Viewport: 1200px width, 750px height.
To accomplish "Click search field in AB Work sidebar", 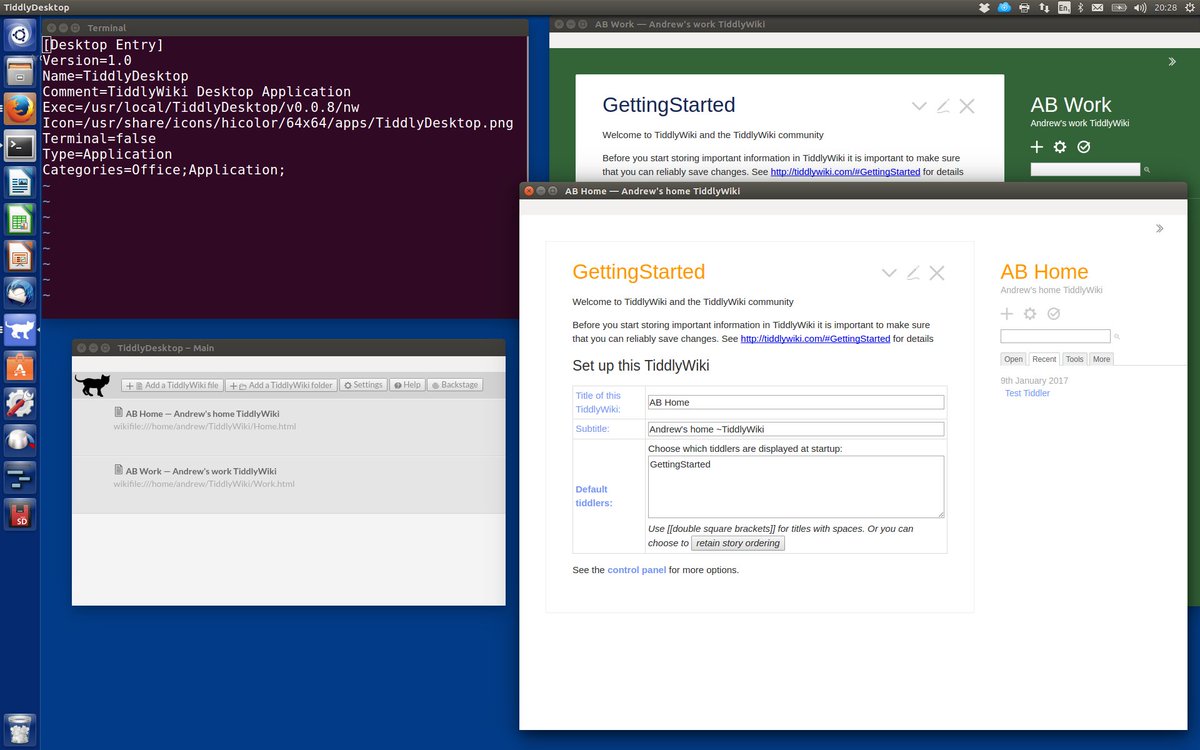I will coord(1085,169).
